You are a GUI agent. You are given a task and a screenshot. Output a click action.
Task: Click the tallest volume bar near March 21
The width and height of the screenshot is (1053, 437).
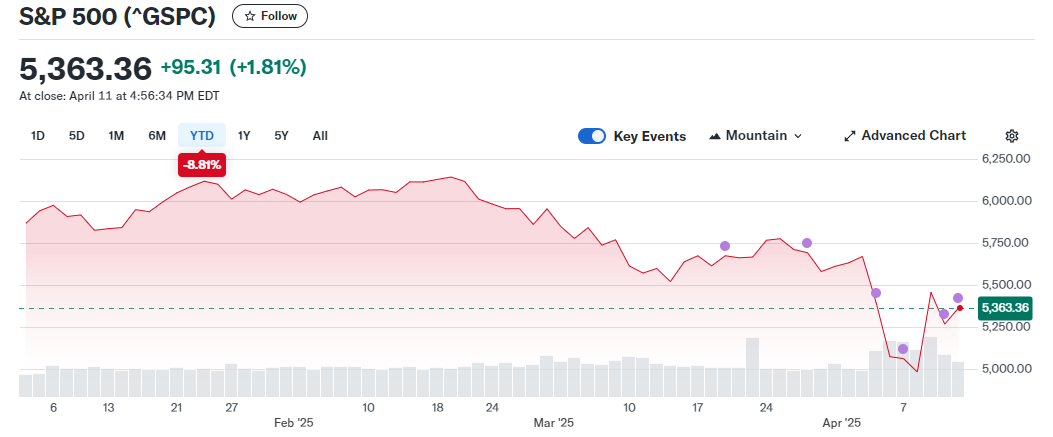(752, 367)
